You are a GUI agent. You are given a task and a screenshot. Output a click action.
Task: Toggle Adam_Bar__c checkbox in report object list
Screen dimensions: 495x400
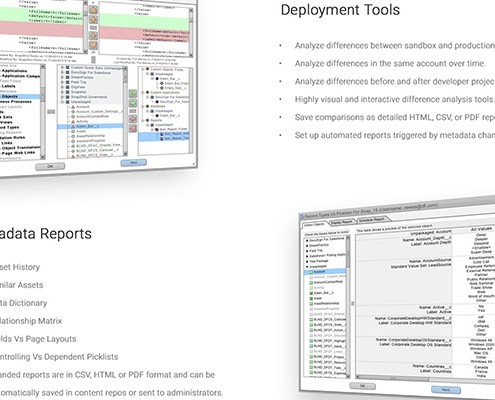[x=312, y=293]
